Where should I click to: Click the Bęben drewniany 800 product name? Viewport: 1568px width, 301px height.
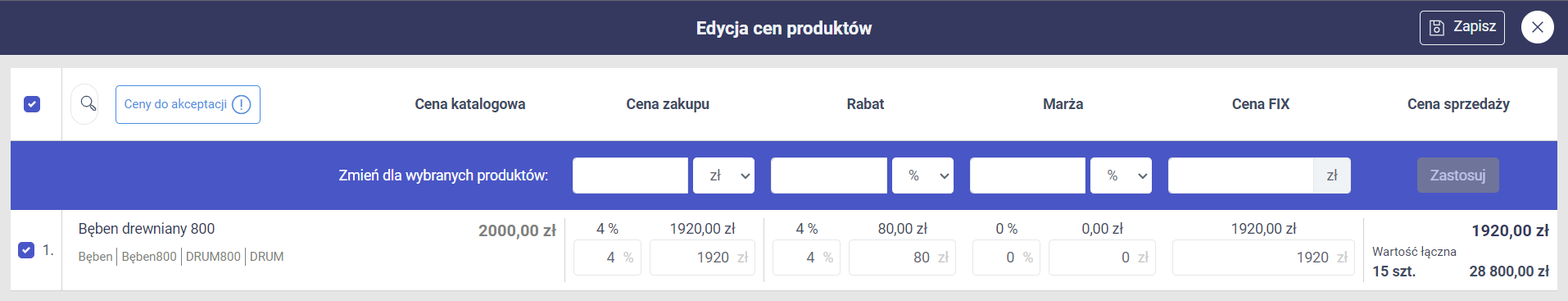tap(147, 229)
